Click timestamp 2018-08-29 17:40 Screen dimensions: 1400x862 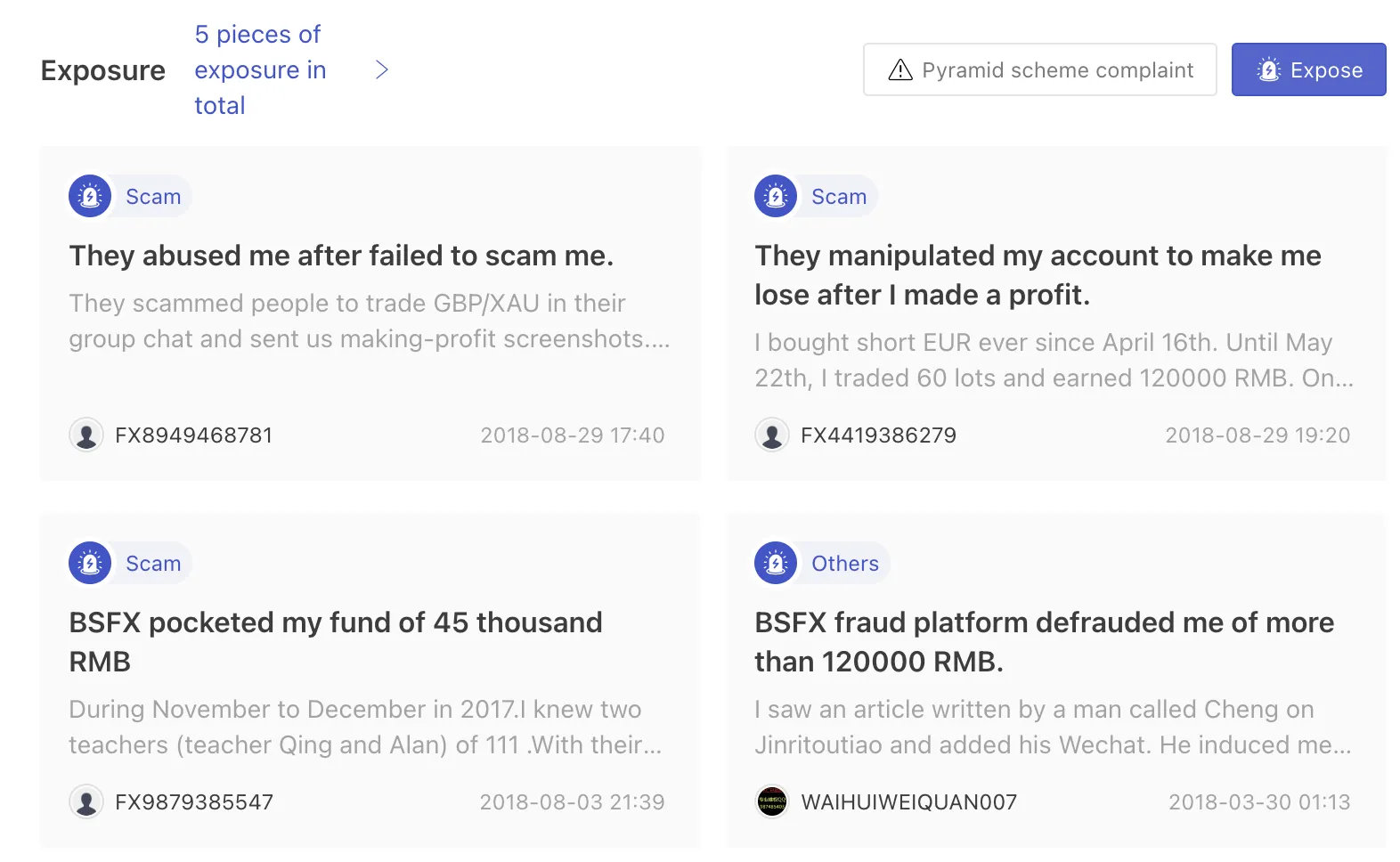coord(573,435)
